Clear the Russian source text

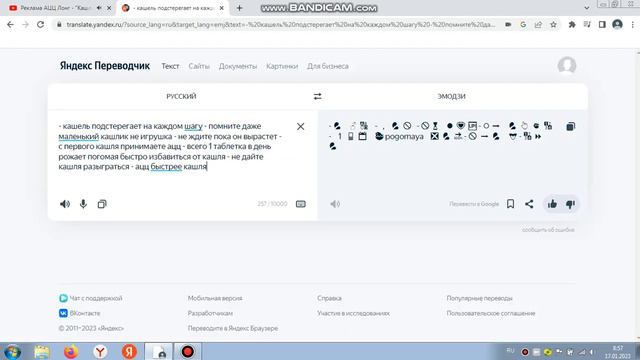click(300, 127)
